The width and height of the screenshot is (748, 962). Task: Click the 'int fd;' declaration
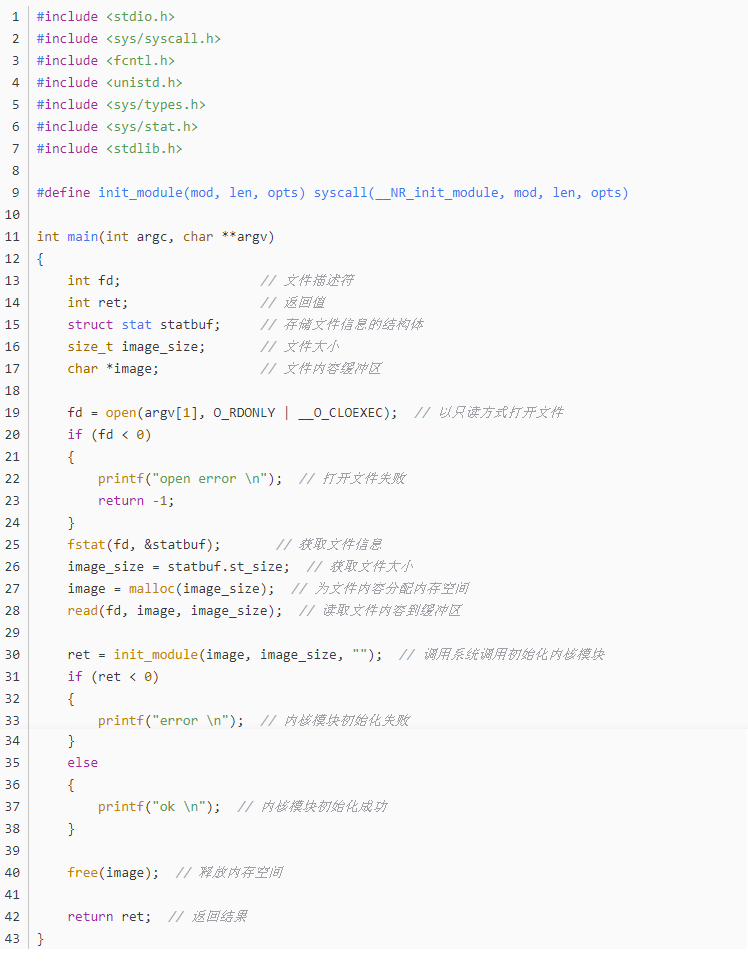[94, 281]
